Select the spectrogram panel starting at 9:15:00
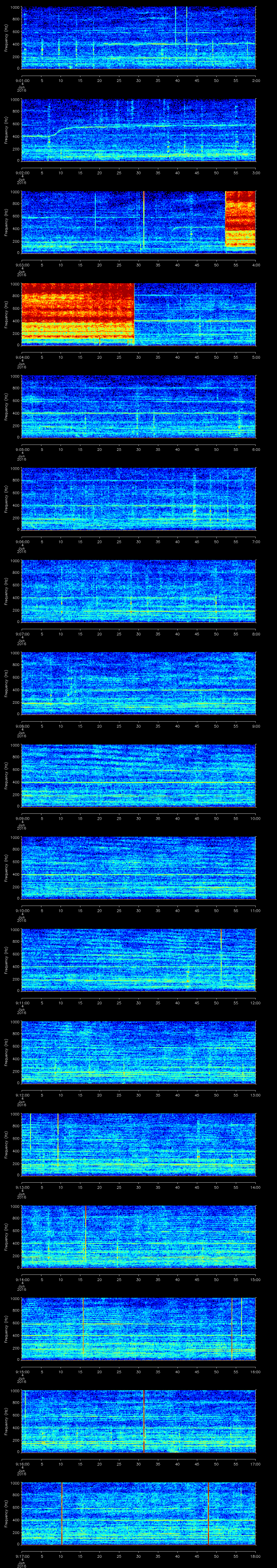The height and width of the screenshot is (1568, 277). 138,1328
